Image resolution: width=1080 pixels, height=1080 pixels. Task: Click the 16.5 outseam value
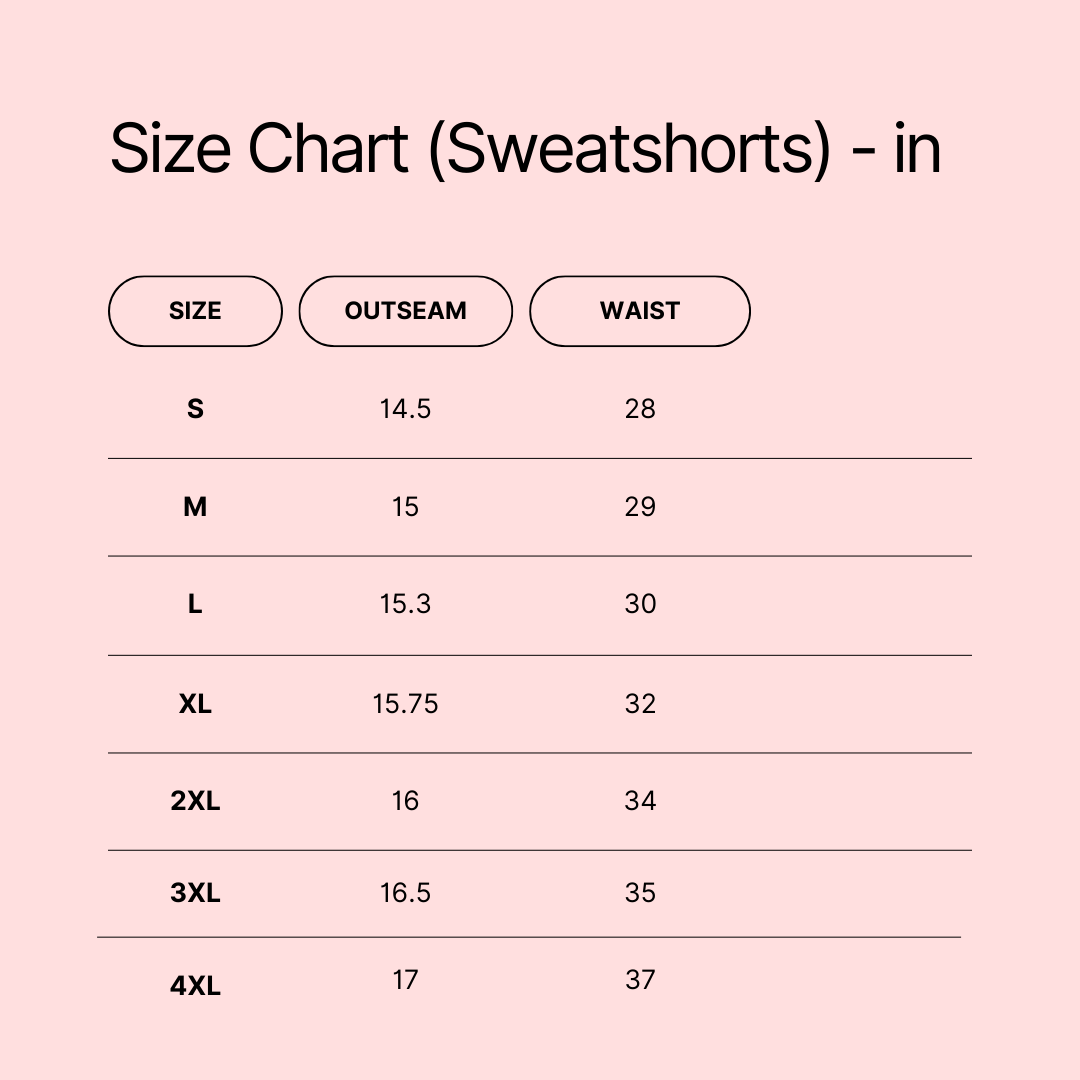[405, 893]
